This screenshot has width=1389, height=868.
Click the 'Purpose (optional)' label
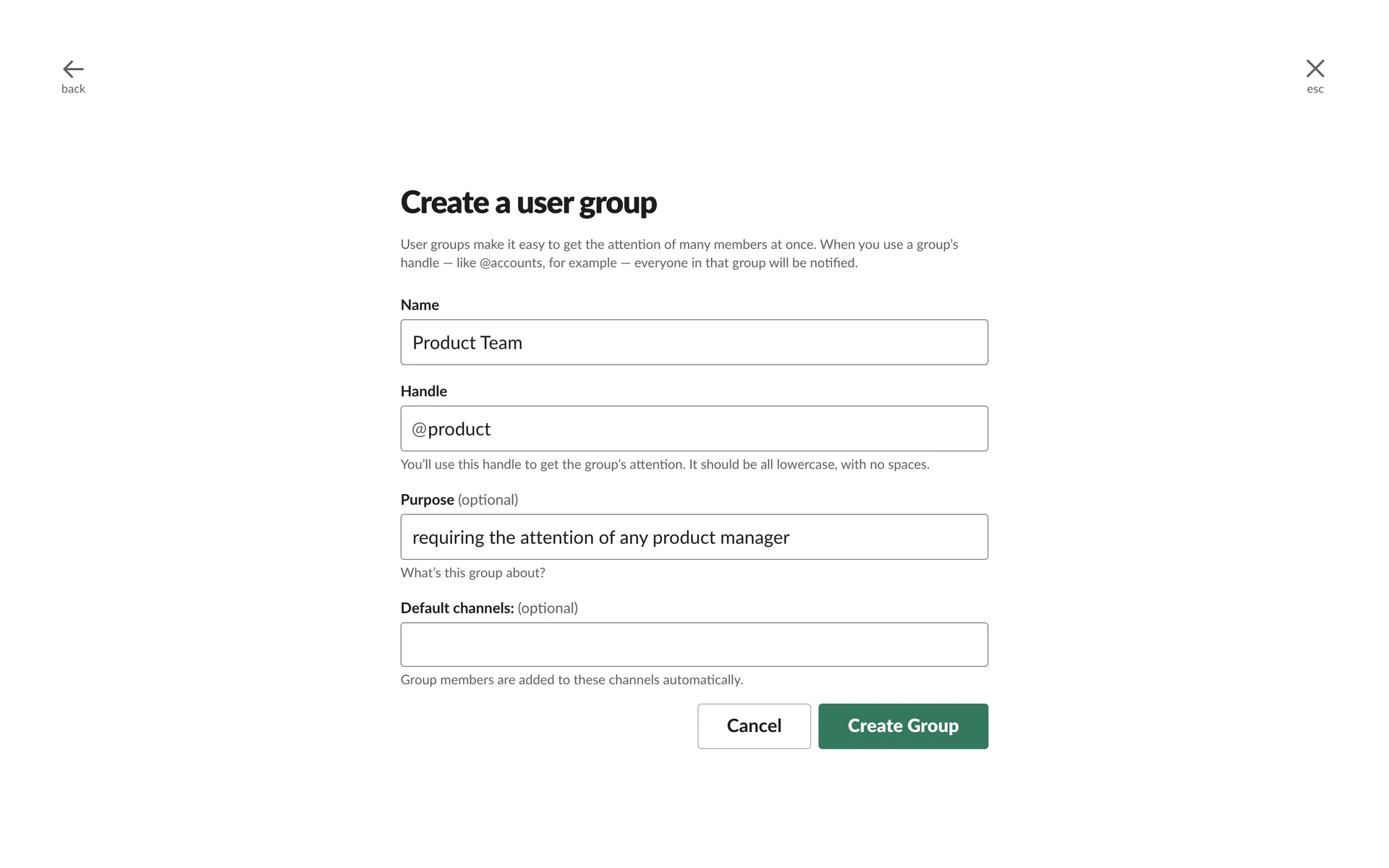click(x=459, y=500)
